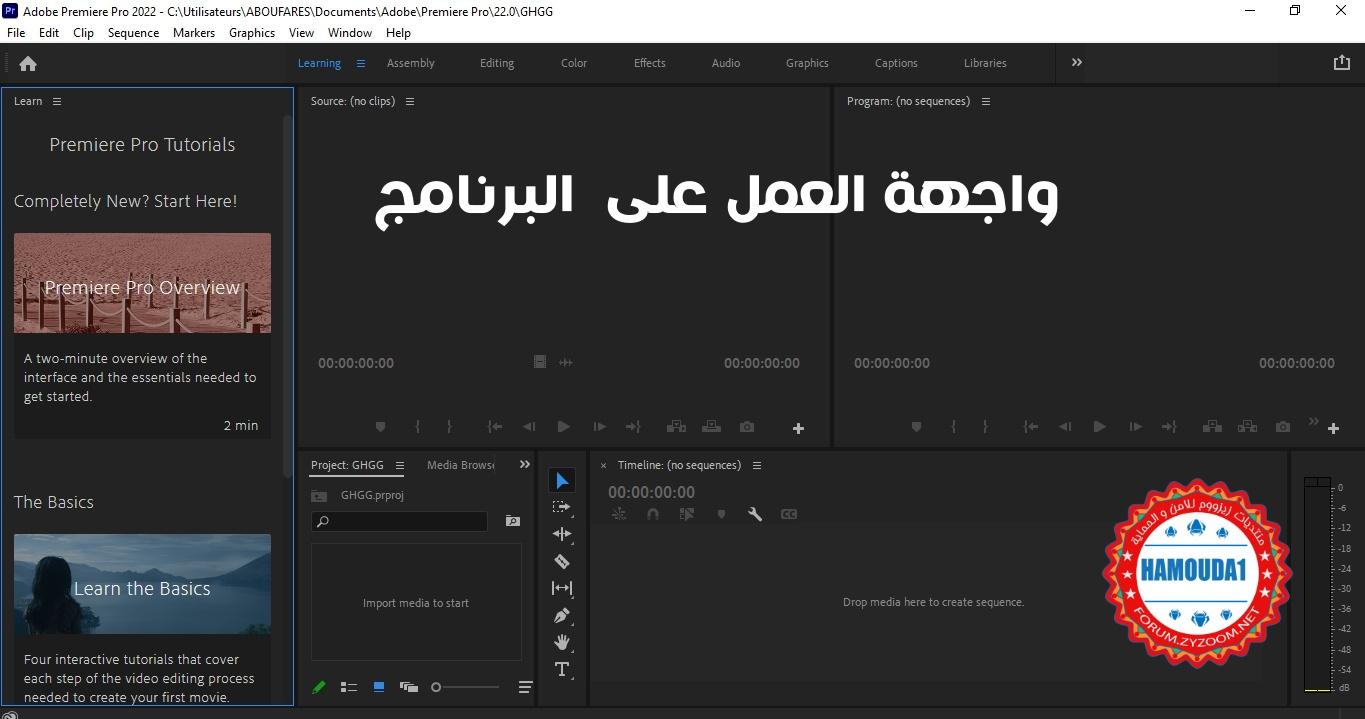Open Project: GHGG panel menu
1365x719 pixels.
(x=399, y=465)
